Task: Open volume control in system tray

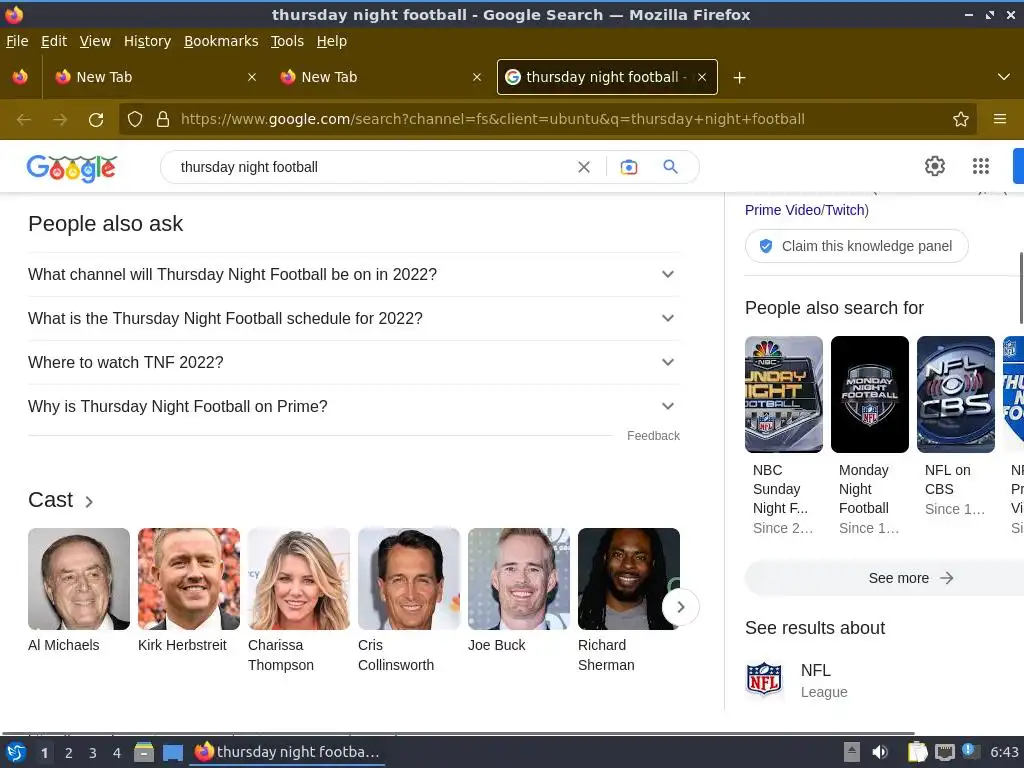Action: (x=880, y=752)
